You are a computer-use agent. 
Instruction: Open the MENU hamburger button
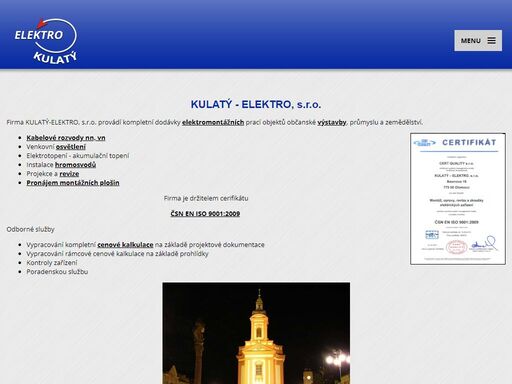pos(478,41)
